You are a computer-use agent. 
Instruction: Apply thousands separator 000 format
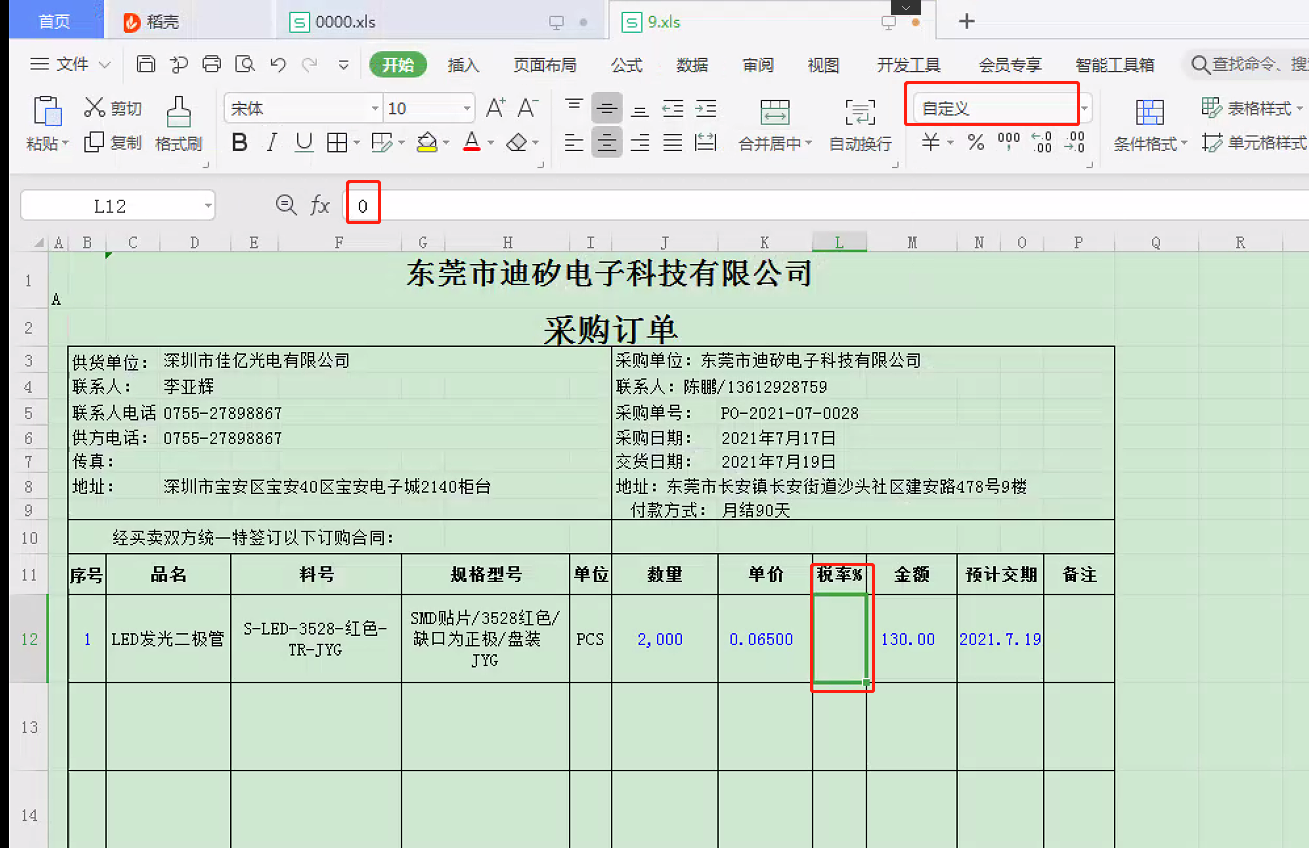point(1009,143)
